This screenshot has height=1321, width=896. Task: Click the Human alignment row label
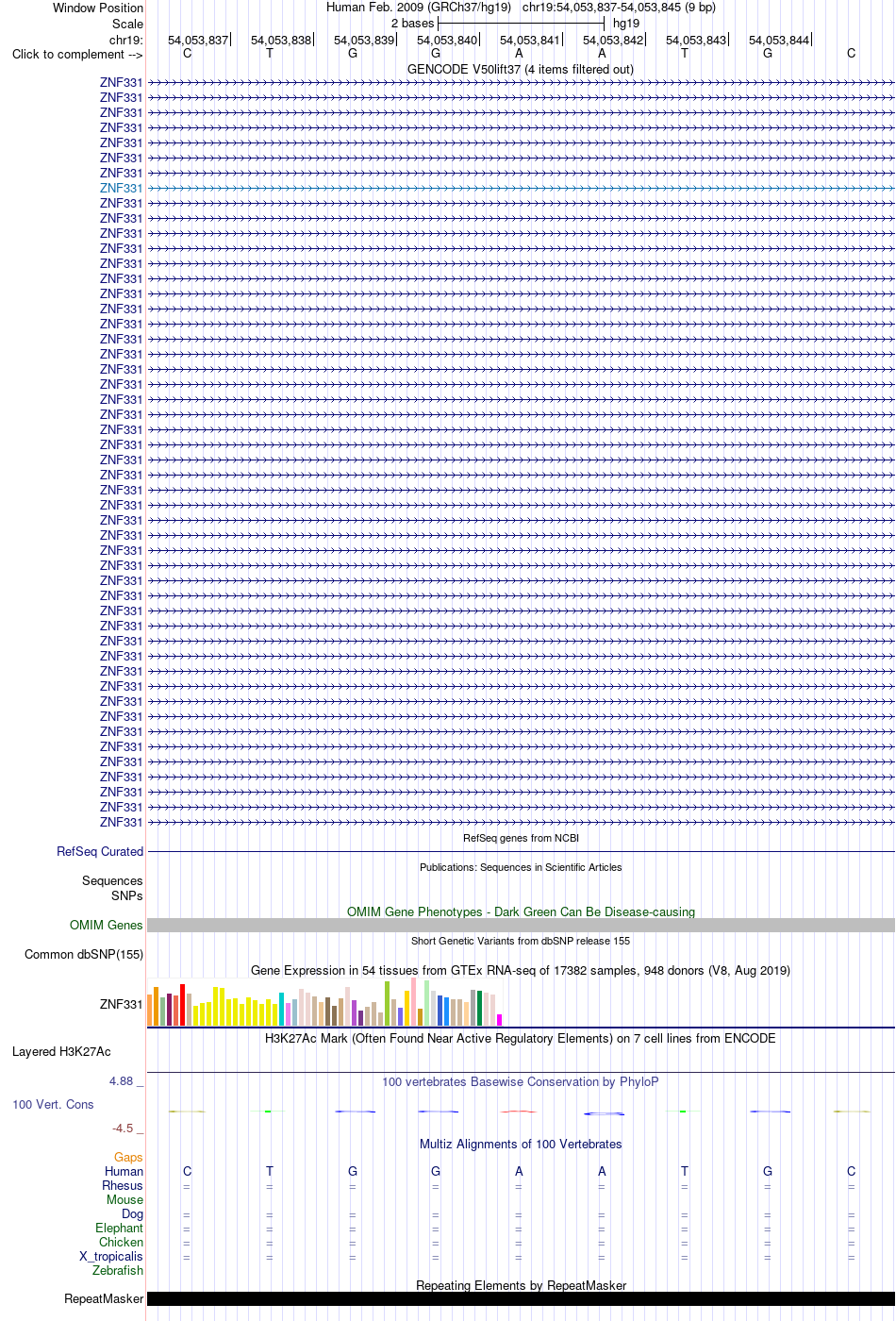pos(124,1171)
